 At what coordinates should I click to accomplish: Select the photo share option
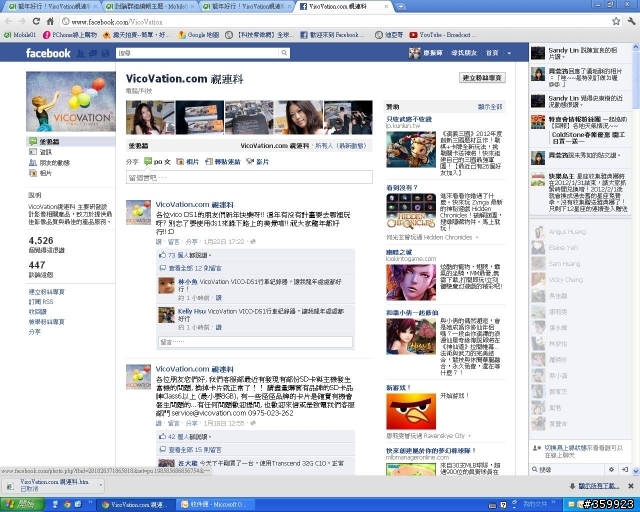click(187, 162)
